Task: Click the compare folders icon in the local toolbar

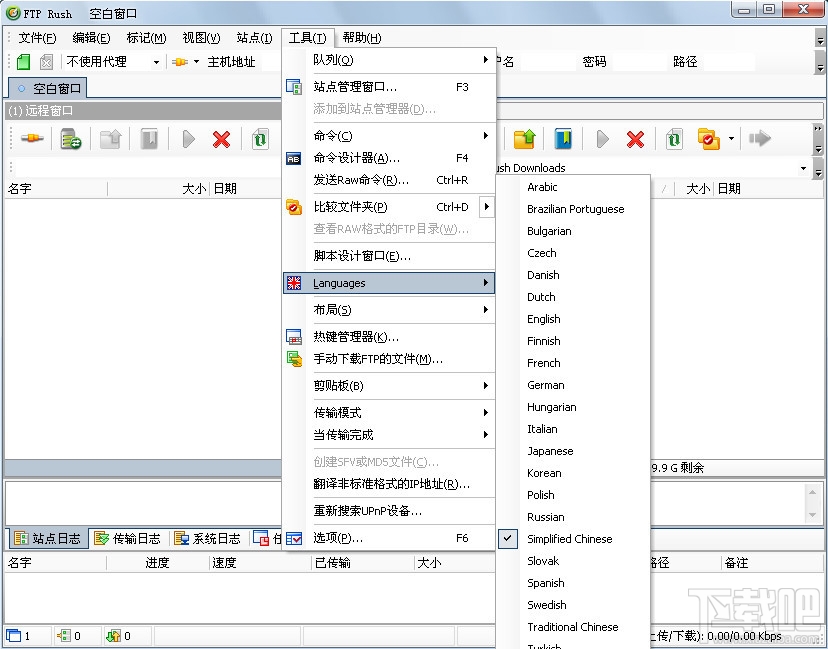Action: click(x=709, y=139)
